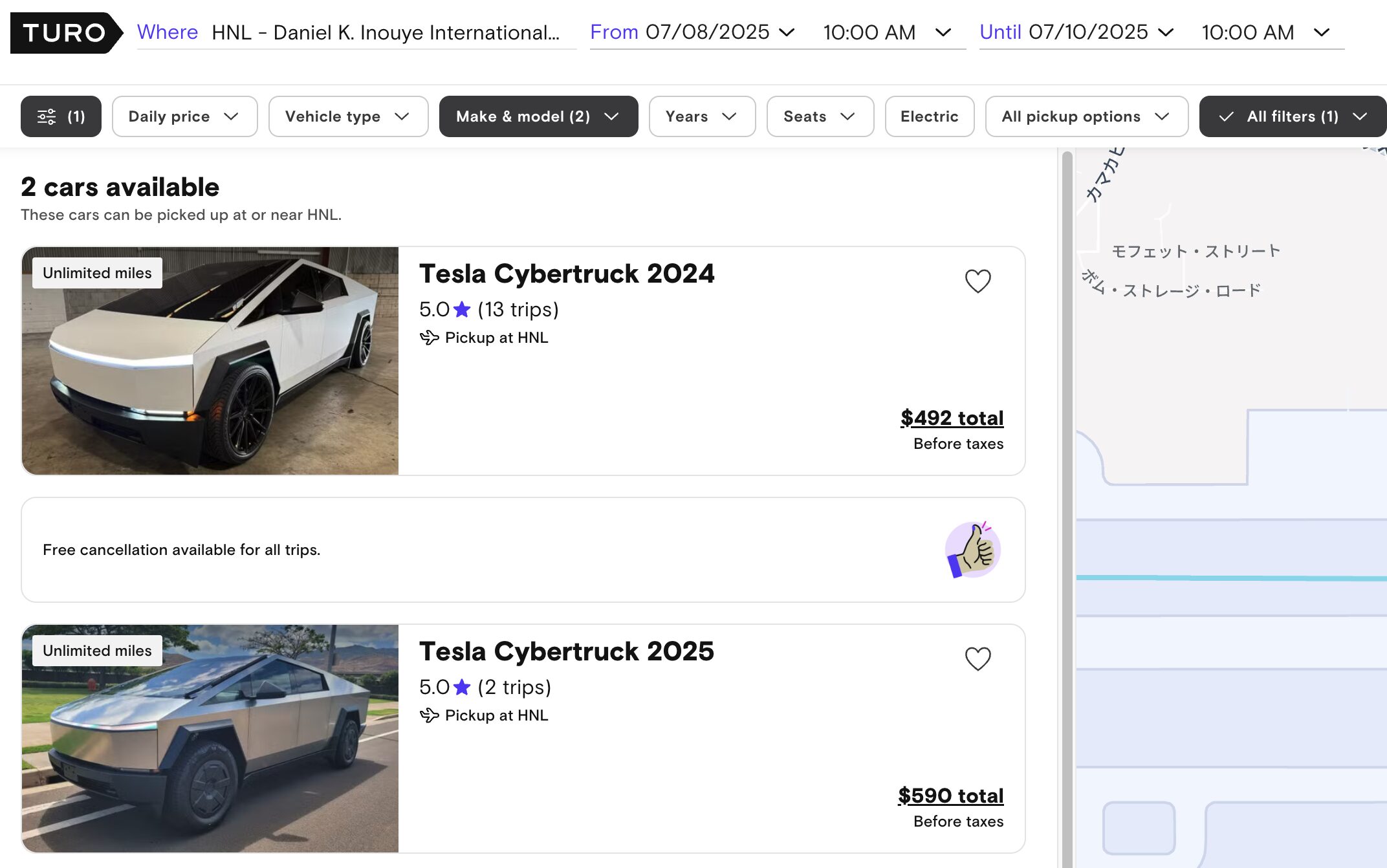Click the thumbs-up free cancellation icon
This screenshot has width=1387, height=868.
pos(972,550)
